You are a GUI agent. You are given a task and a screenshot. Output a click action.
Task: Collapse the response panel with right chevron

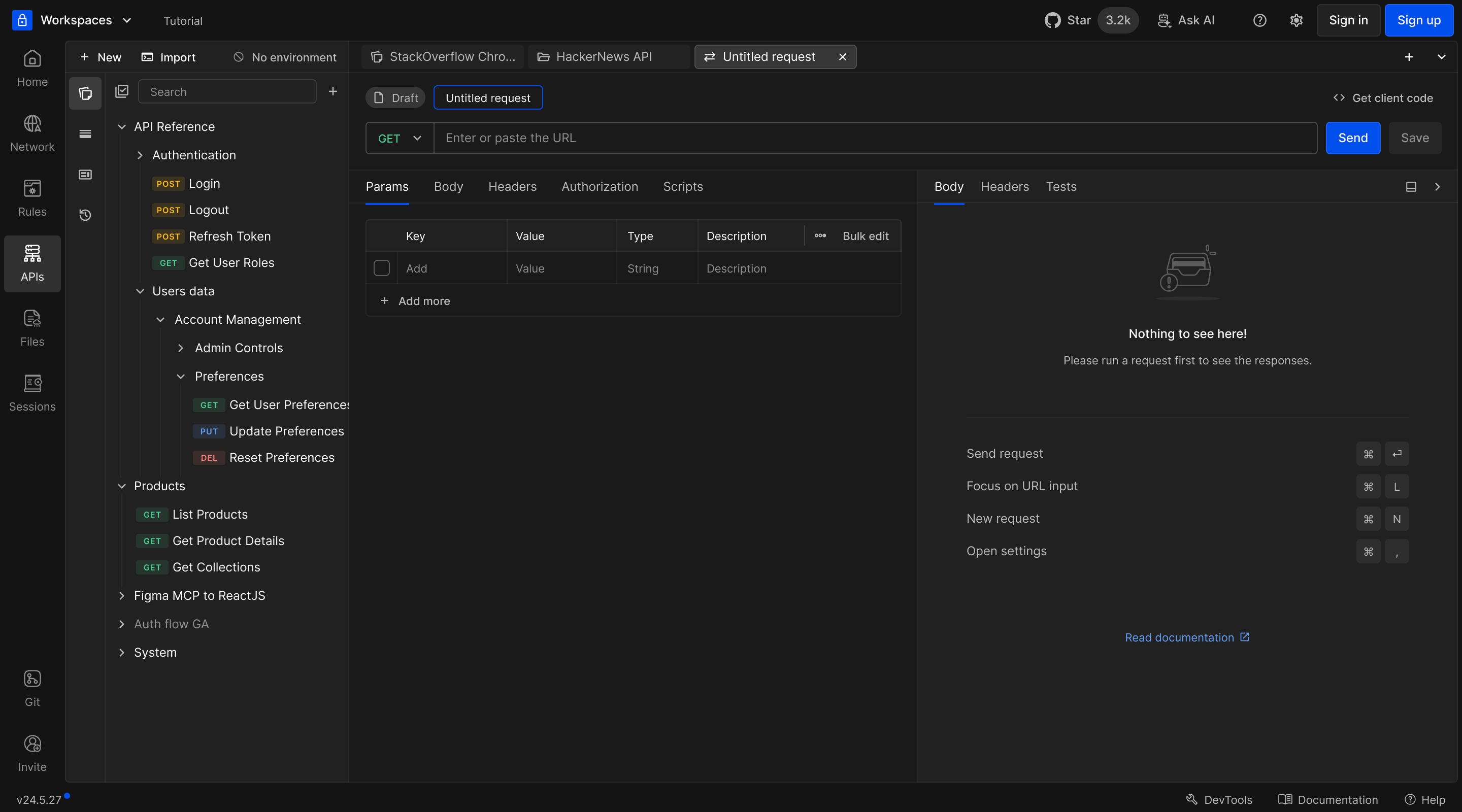pyautogui.click(x=1438, y=187)
